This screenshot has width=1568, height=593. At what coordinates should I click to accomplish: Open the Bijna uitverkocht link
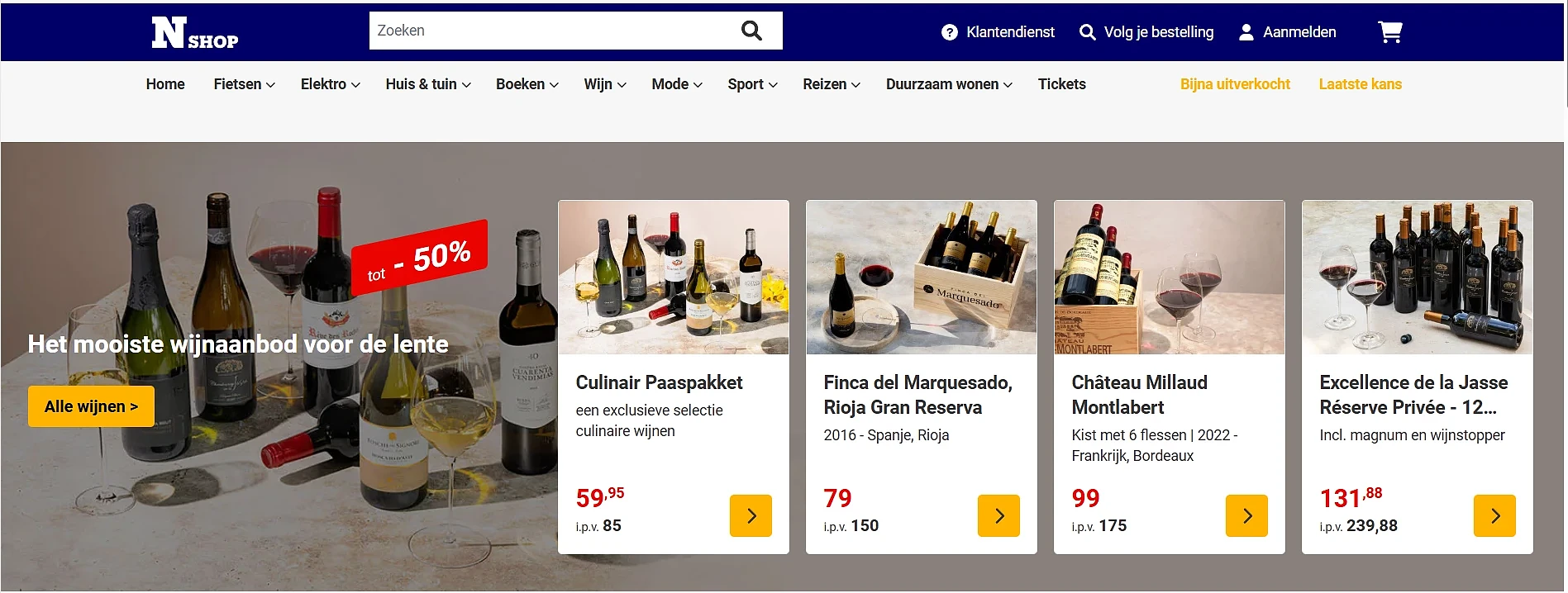(1235, 84)
